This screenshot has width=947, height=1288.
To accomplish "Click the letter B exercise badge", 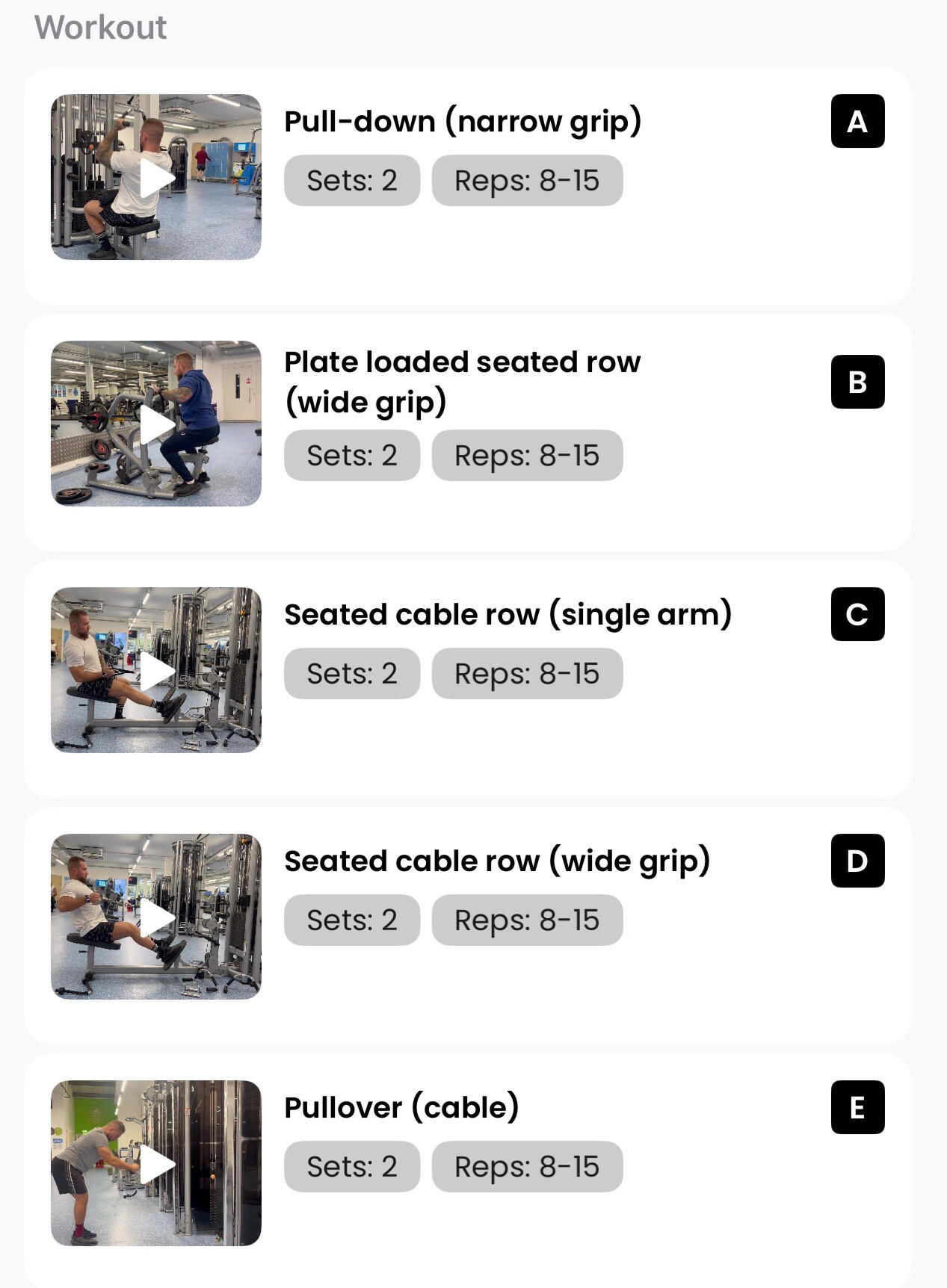I will (x=857, y=382).
